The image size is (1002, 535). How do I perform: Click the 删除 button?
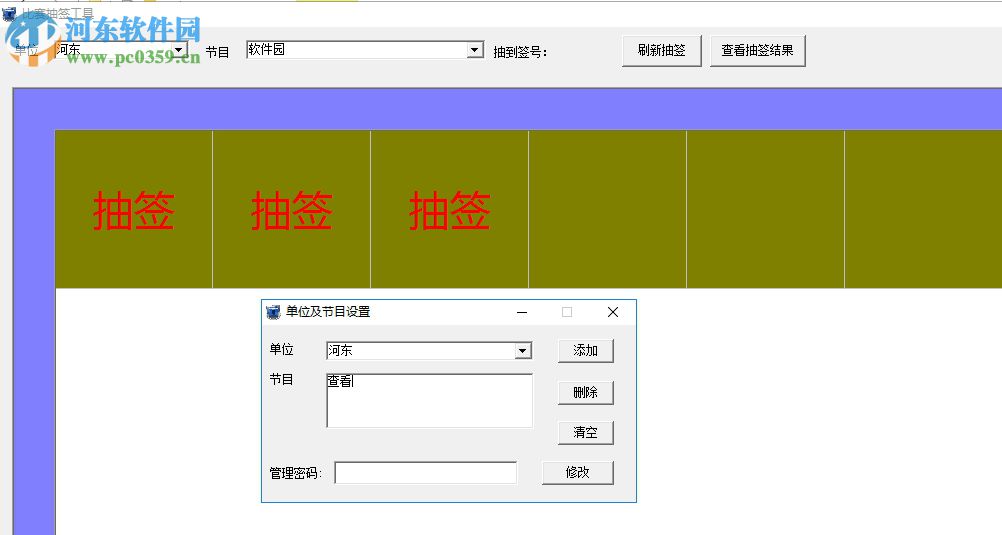585,392
